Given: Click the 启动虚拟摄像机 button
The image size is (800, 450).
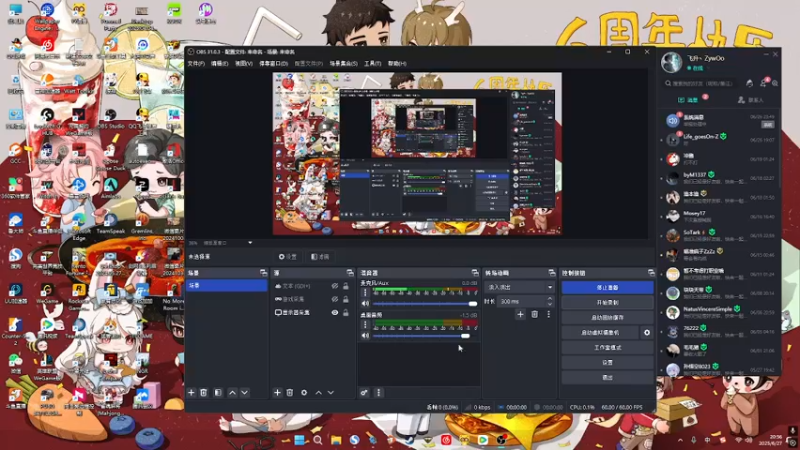Looking at the screenshot, I should (601, 333).
